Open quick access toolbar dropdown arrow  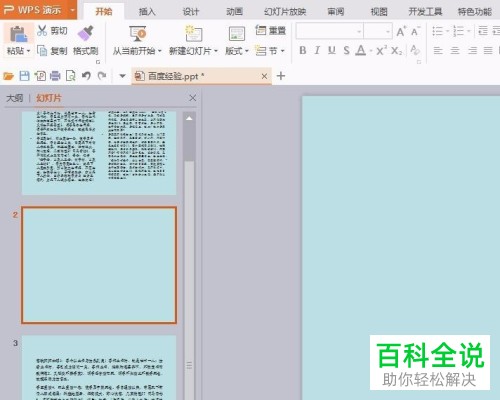click(122, 76)
